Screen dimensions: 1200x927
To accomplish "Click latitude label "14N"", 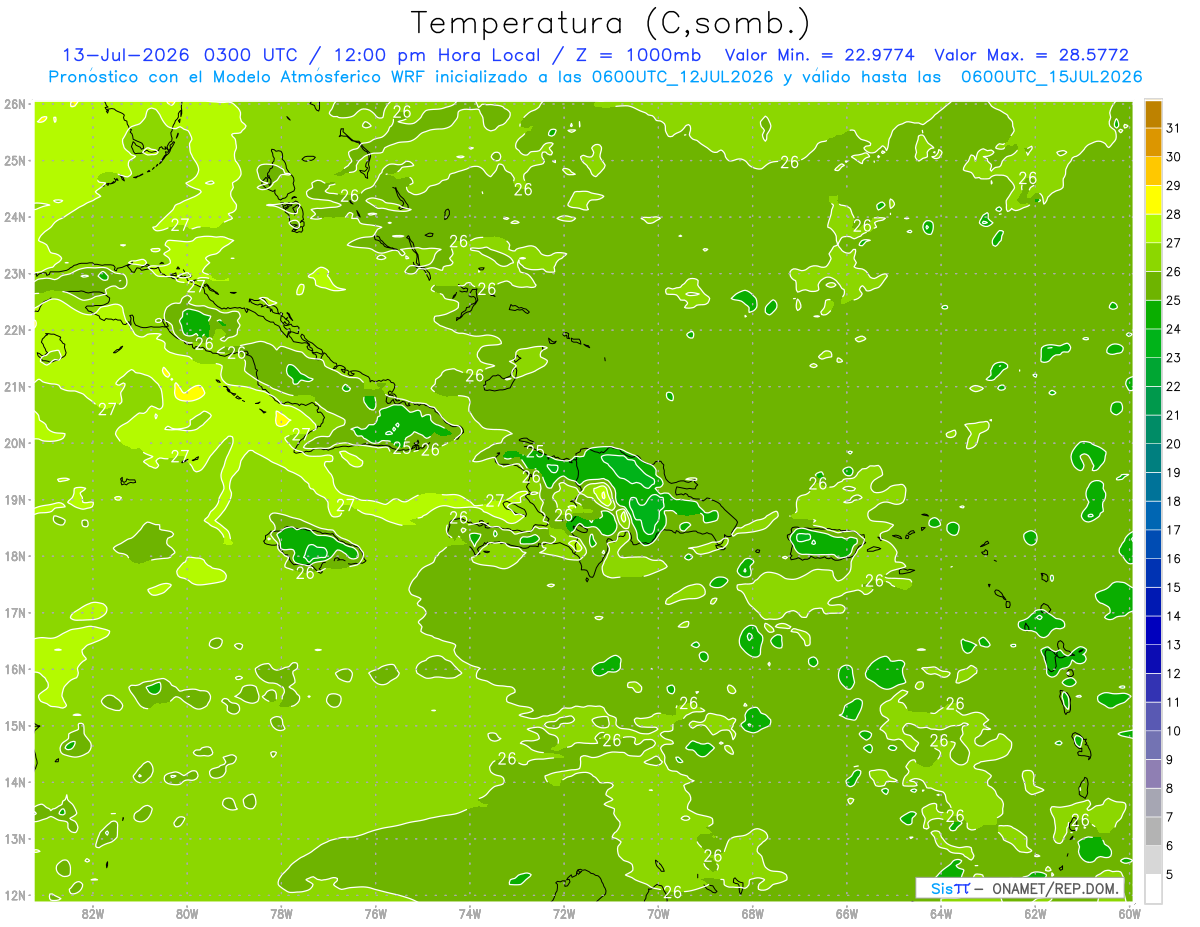I will coord(15,782).
